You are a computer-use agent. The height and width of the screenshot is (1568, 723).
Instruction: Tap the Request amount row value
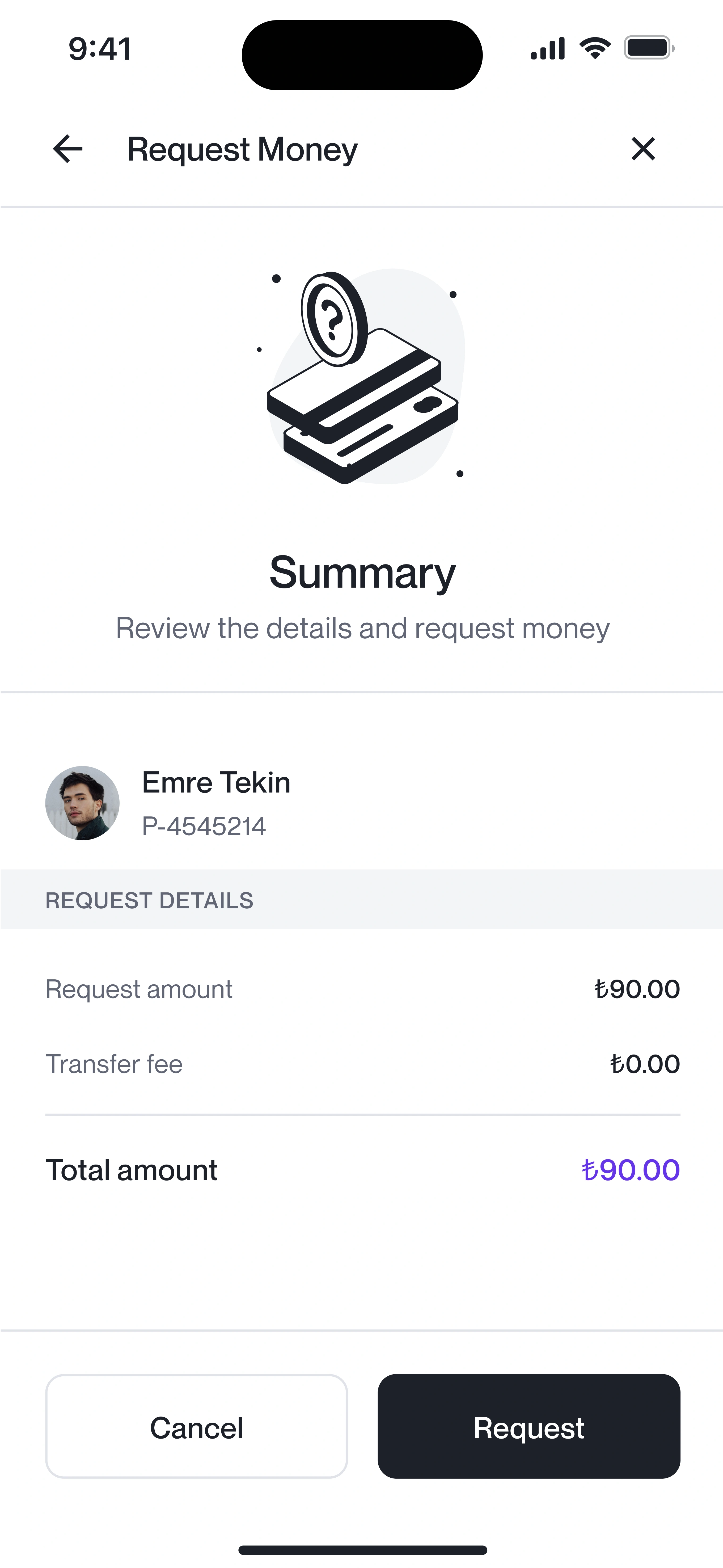point(637,989)
